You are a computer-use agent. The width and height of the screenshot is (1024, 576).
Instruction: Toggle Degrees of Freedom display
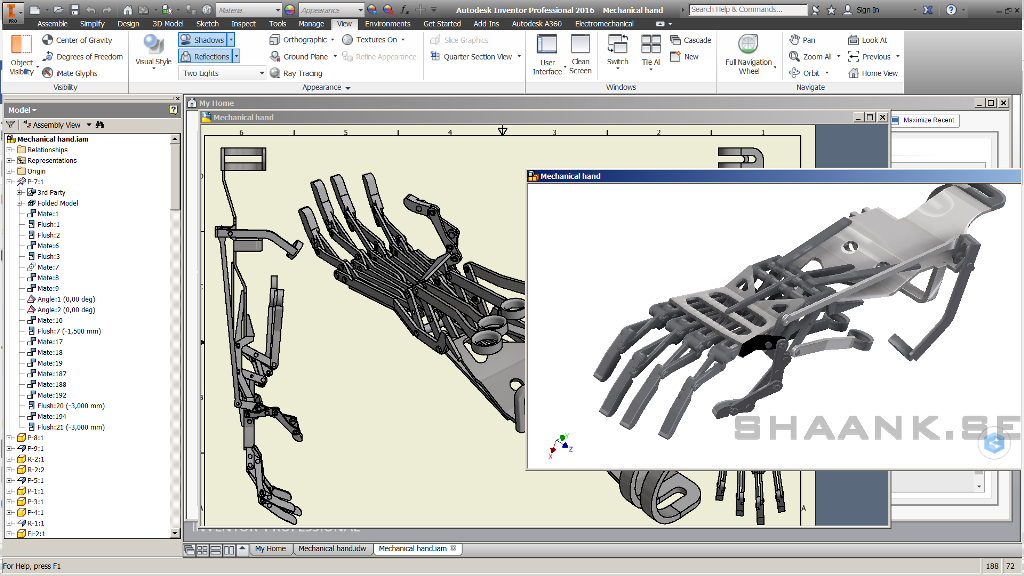(82, 57)
